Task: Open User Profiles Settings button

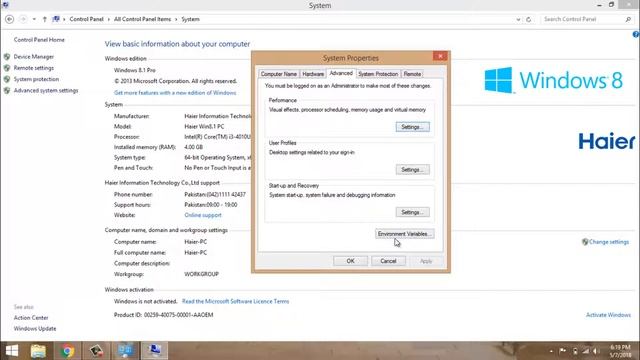Action: [x=412, y=169]
